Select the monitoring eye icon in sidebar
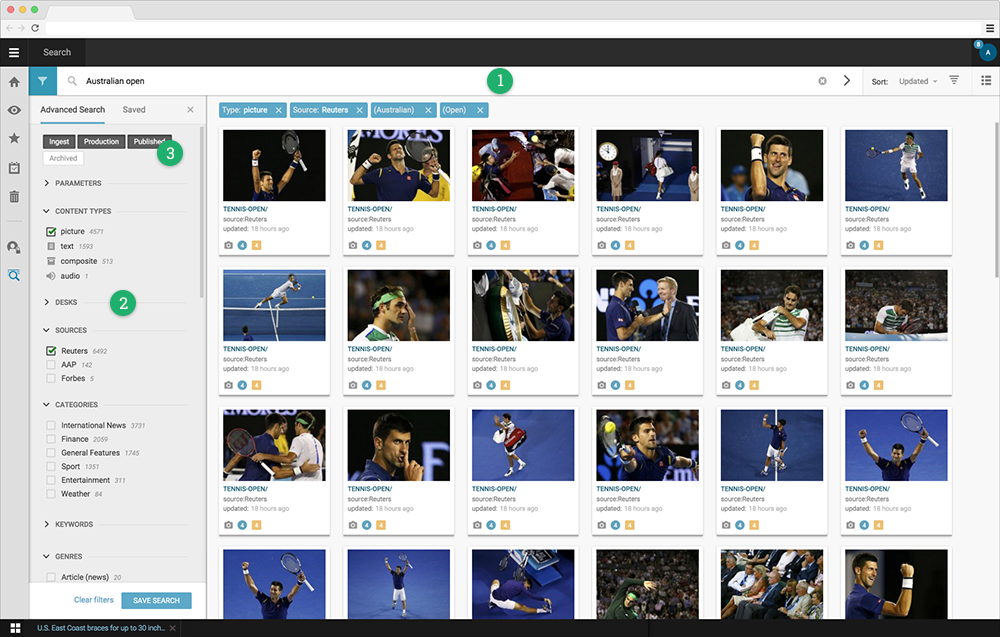 pyautogui.click(x=14, y=110)
